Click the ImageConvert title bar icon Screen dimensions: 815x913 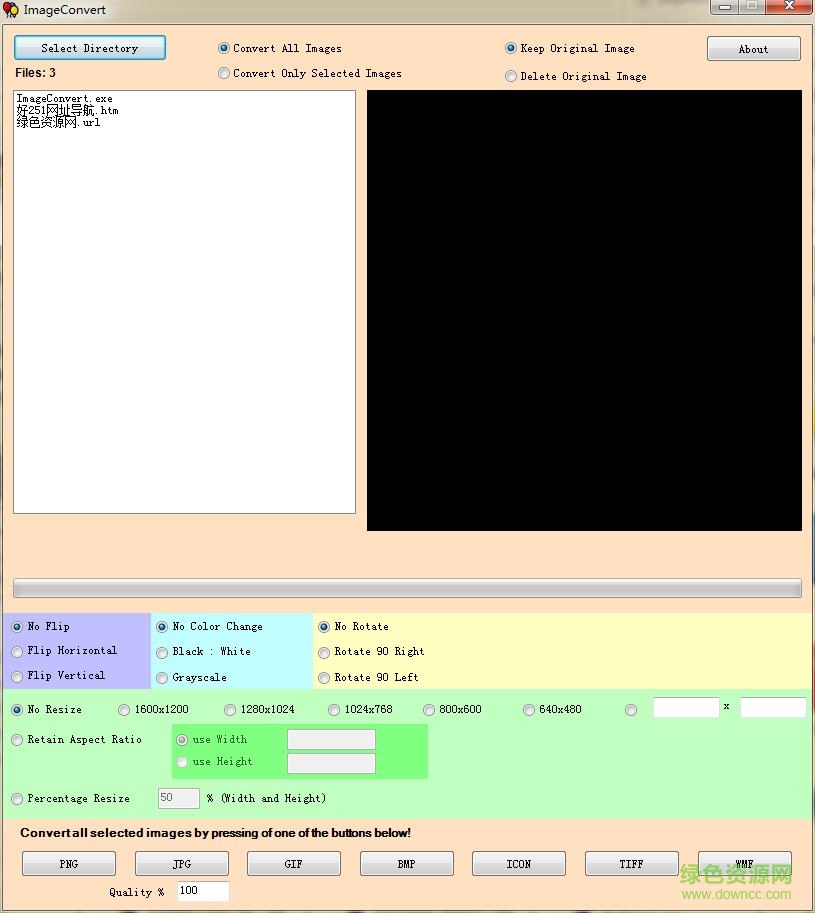click(x=11, y=10)
